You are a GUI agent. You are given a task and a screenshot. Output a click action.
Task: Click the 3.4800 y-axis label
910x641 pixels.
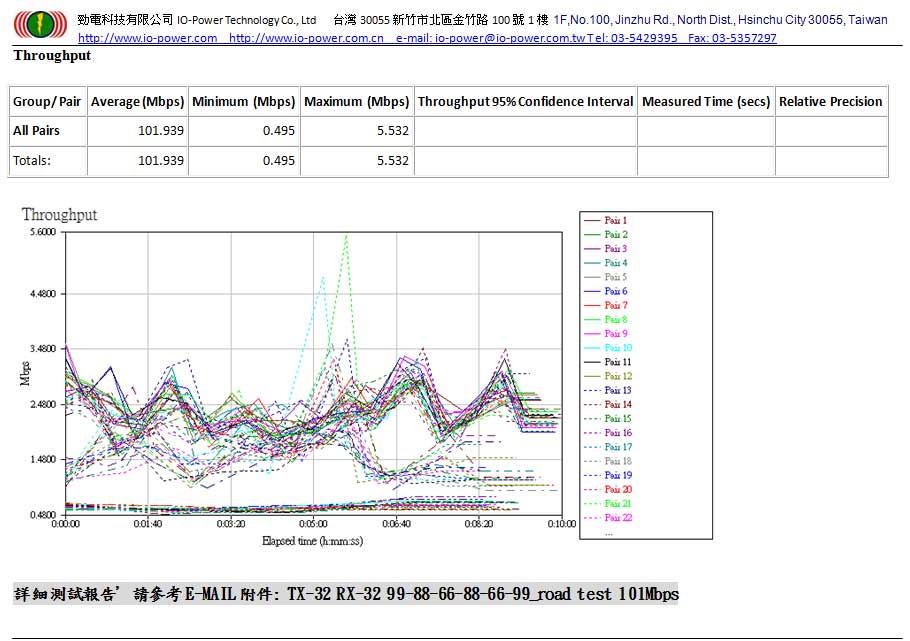(x=43, y=348)
